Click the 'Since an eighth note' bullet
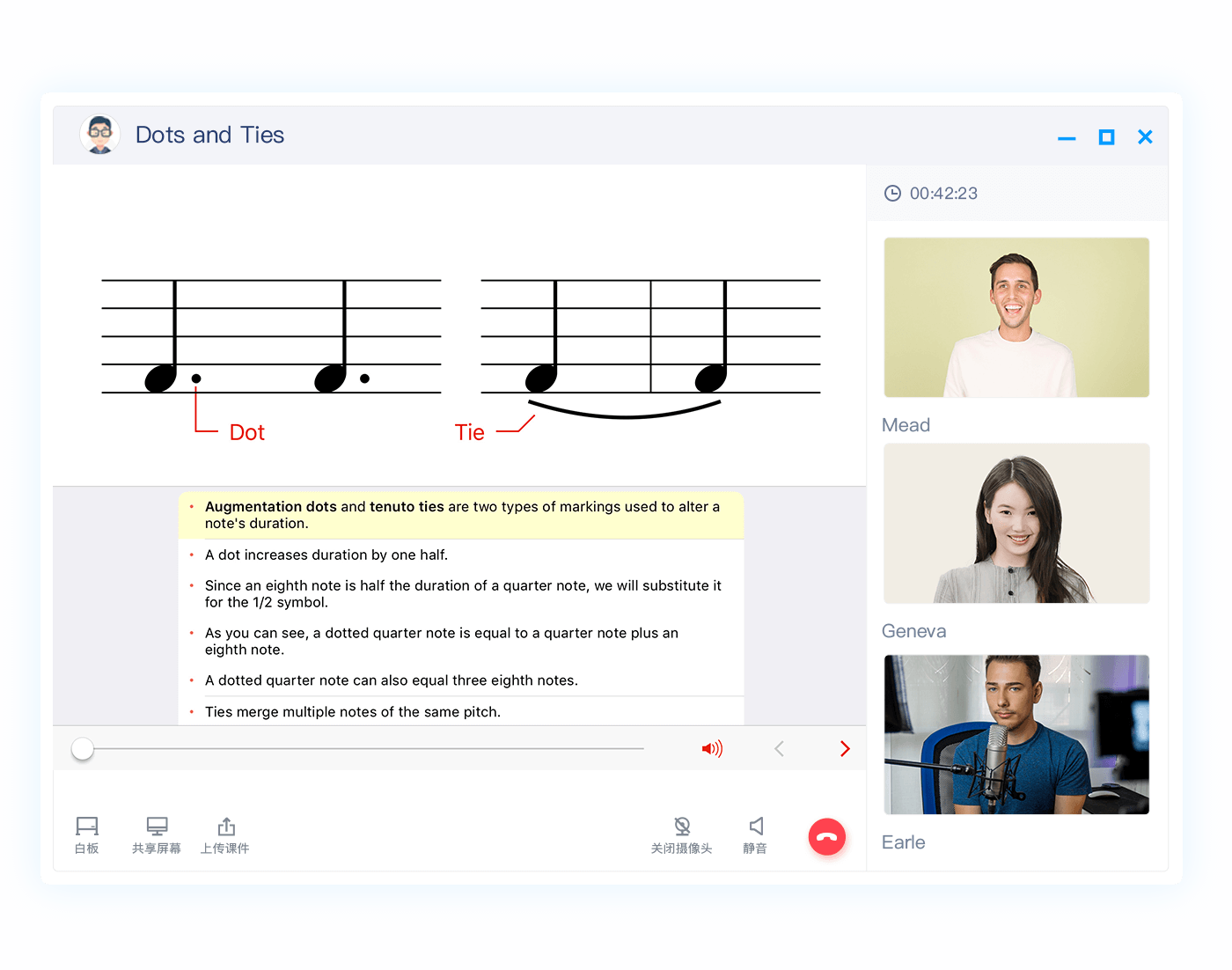 (463, 594)
